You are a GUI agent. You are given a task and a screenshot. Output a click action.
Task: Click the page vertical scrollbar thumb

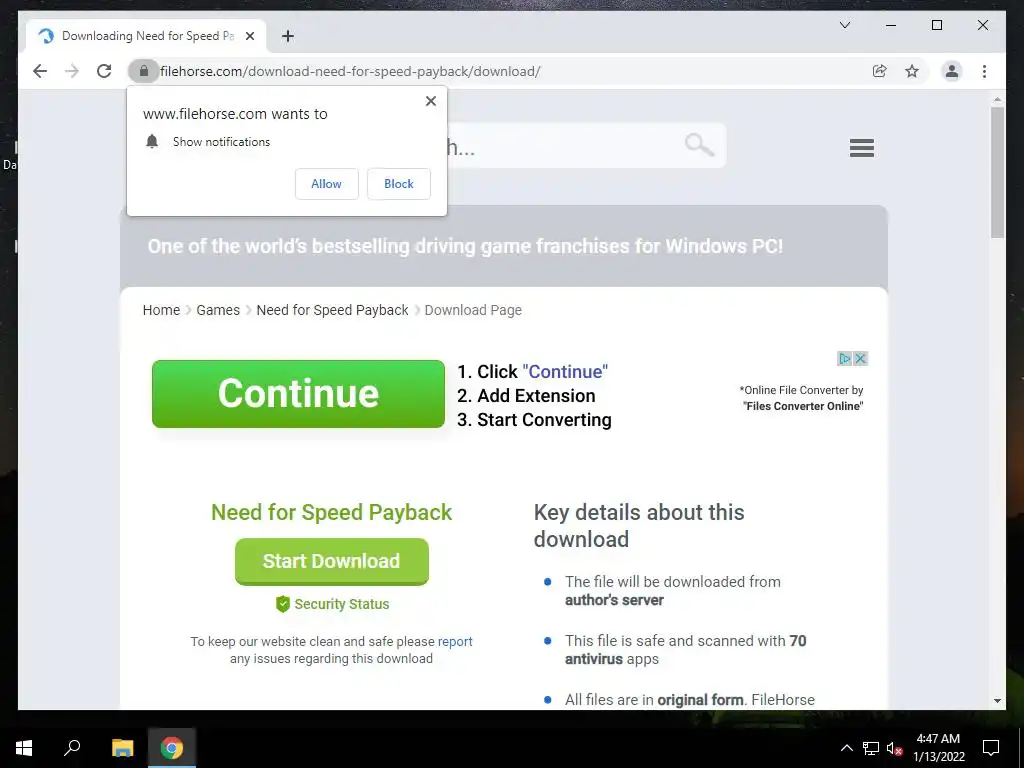pyautogui.click(x=997, y=172)
